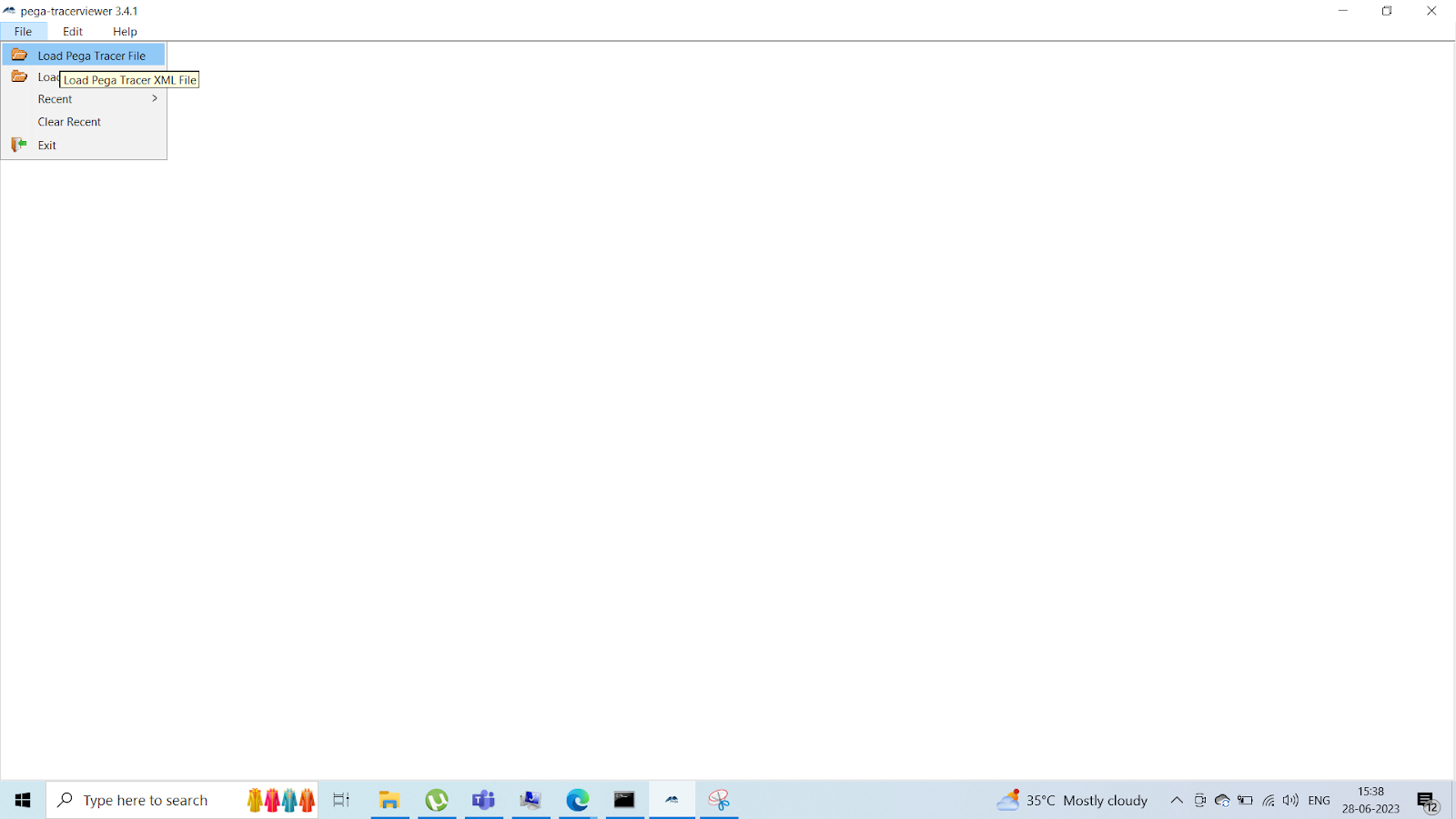Open the volume speaker tray icon
The width and height of the screenshot is (1456, 819).
(x=1290, y=800)
